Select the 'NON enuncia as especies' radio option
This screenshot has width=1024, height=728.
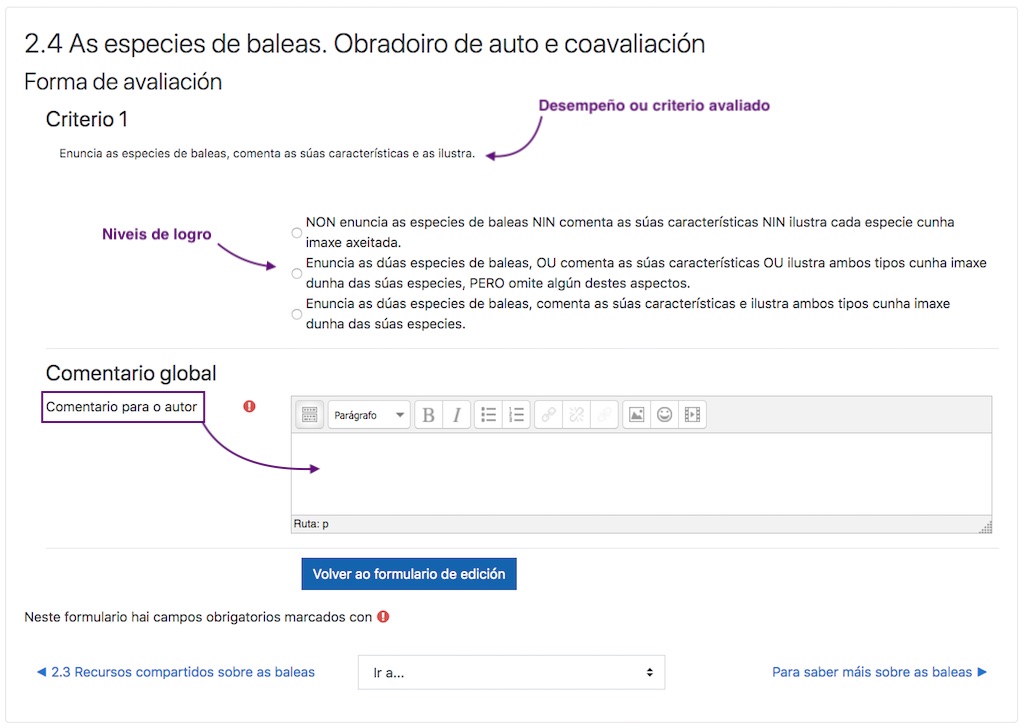click(x=296, y=232)
